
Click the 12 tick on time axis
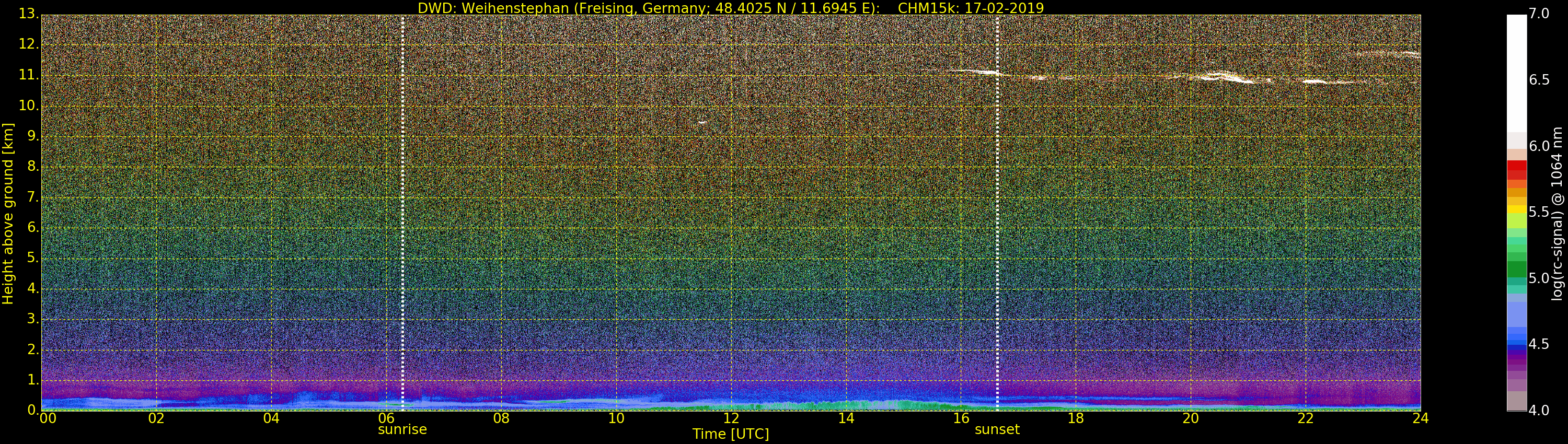pos(731,418)
